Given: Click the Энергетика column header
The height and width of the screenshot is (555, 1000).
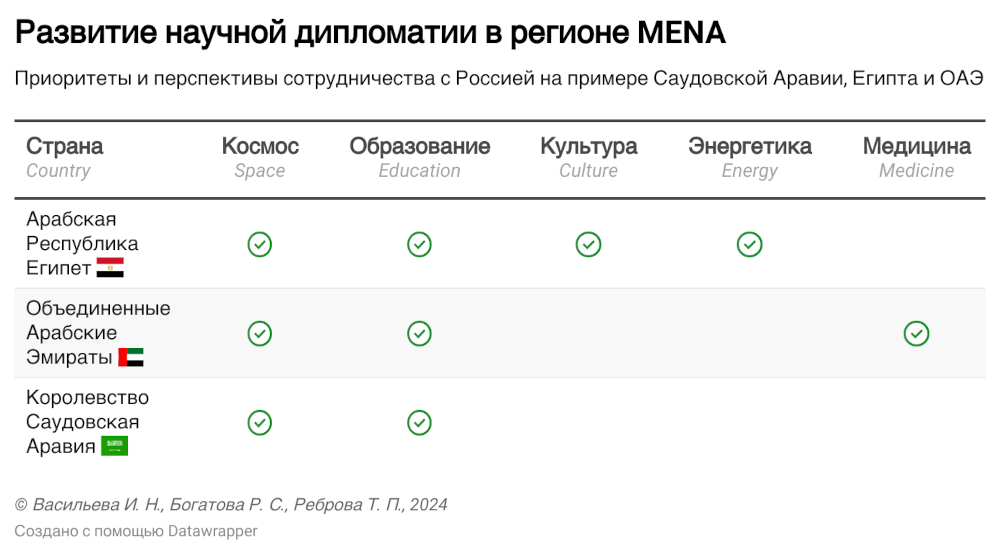Looking at the screenshot, I should click(x=749, y=147).
